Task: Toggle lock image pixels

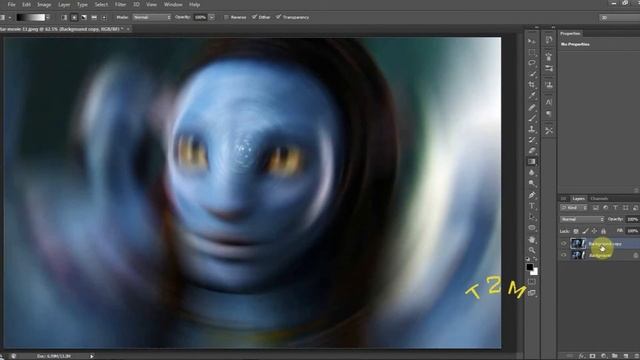Action: [x=585, y=231]
